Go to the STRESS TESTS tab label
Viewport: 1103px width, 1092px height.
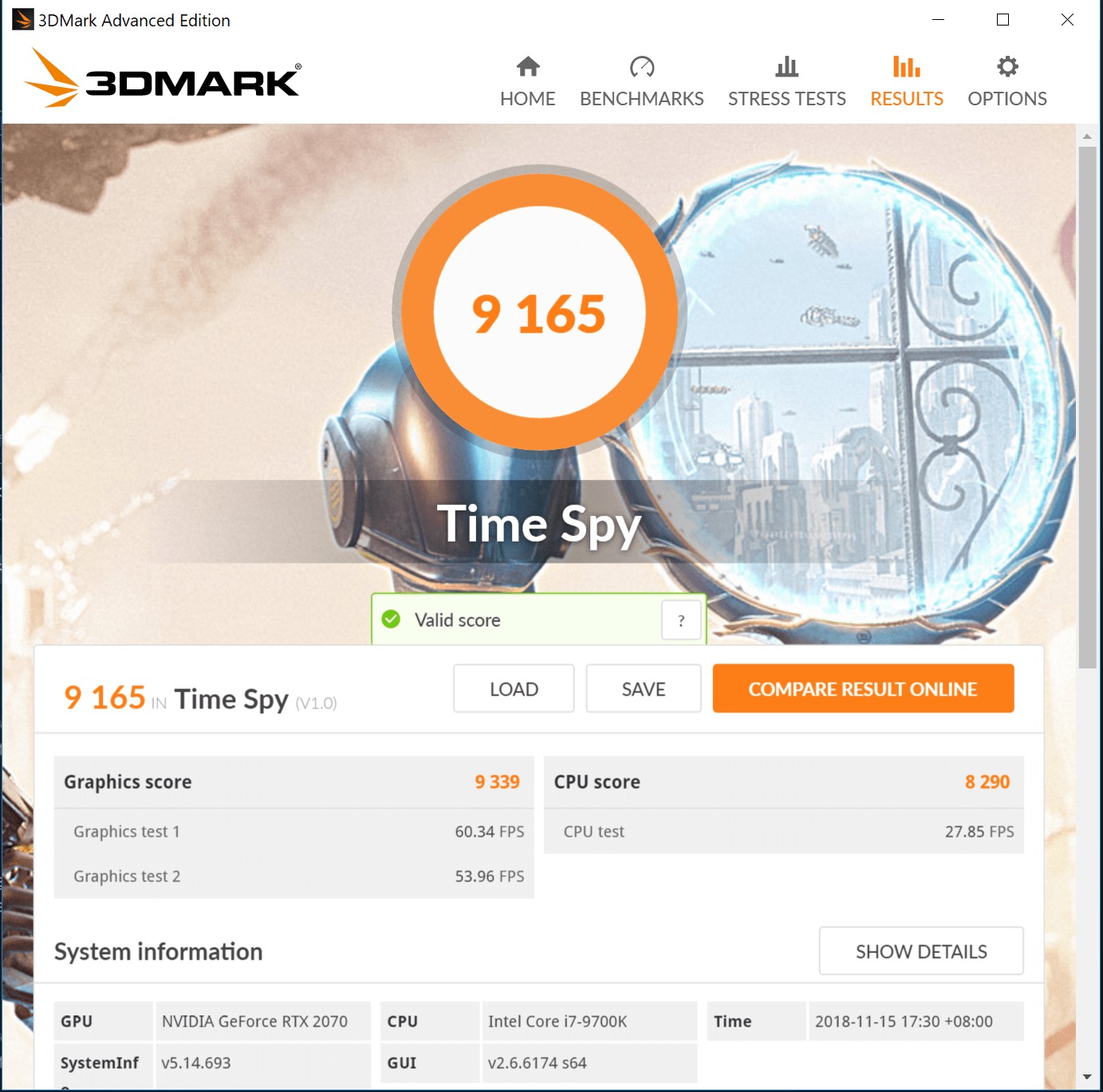786,99
